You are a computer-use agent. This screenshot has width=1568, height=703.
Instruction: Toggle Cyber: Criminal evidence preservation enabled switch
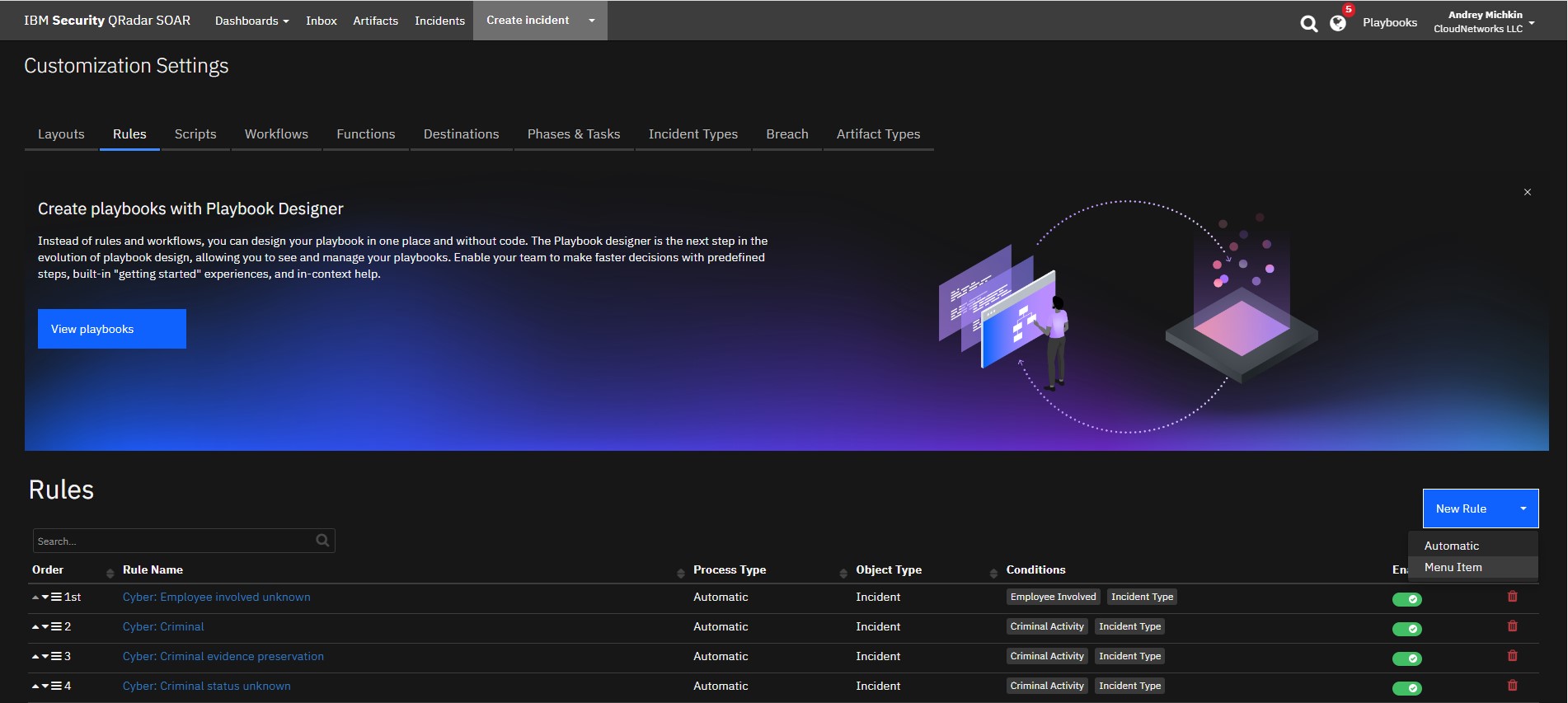coord(1406,658)
